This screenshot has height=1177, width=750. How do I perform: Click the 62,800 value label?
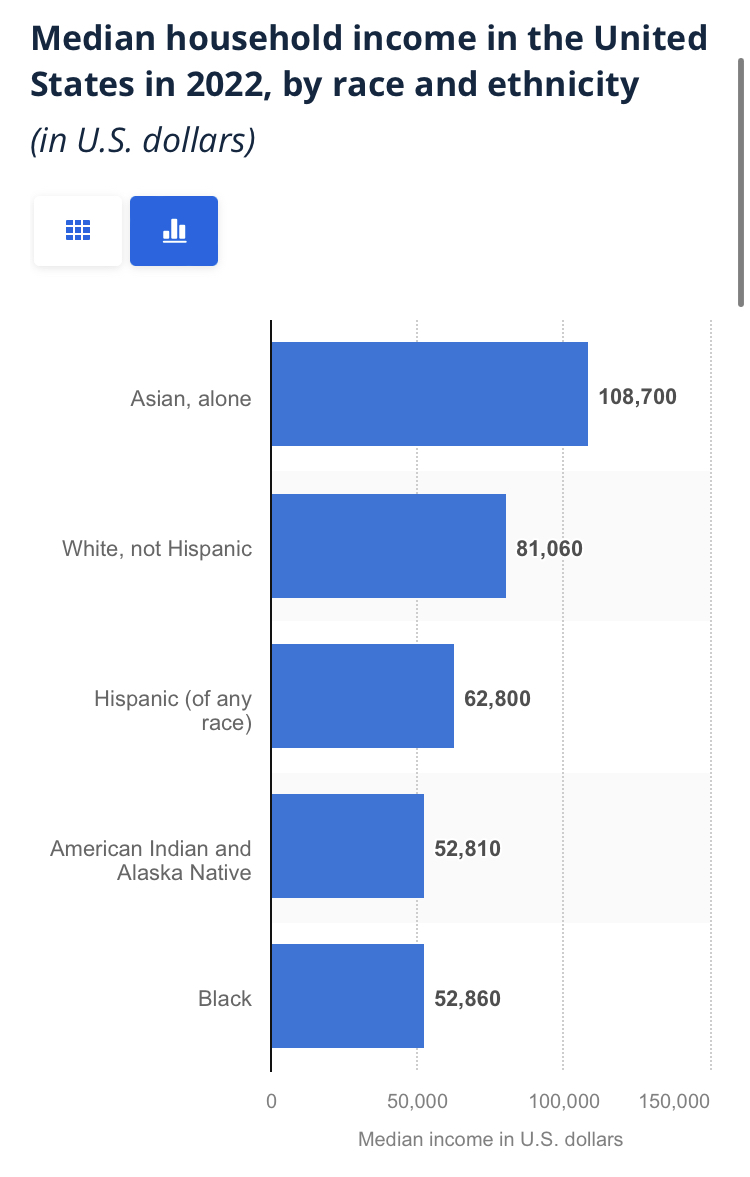click(x=497, y=698)
